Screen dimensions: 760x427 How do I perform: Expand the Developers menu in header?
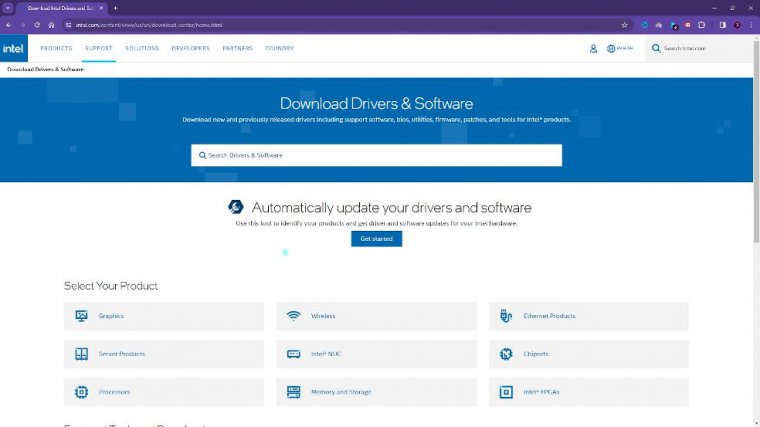pos(190,48)
